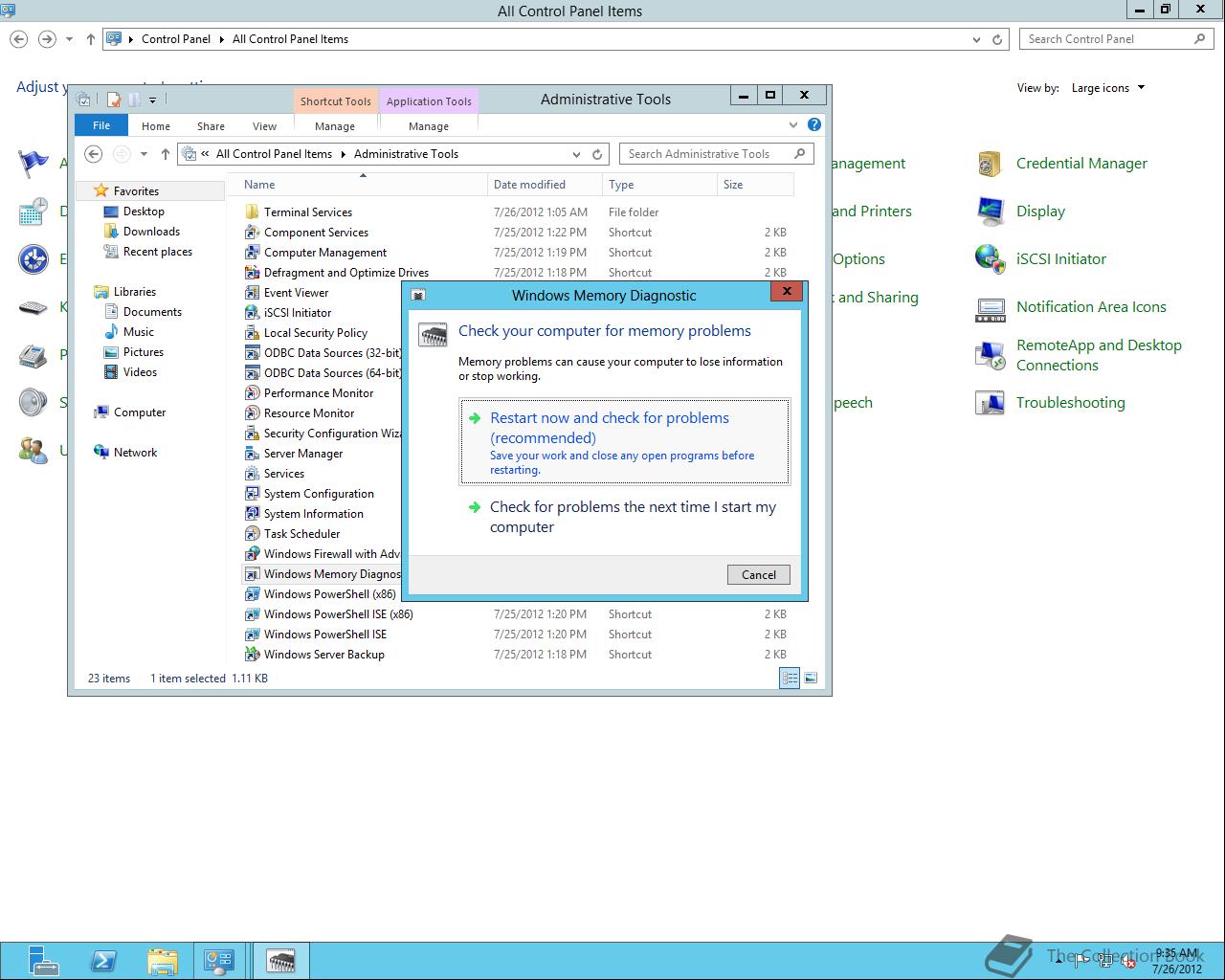
Task: Open the PowerShell taskbar icon
Action: 103,961
